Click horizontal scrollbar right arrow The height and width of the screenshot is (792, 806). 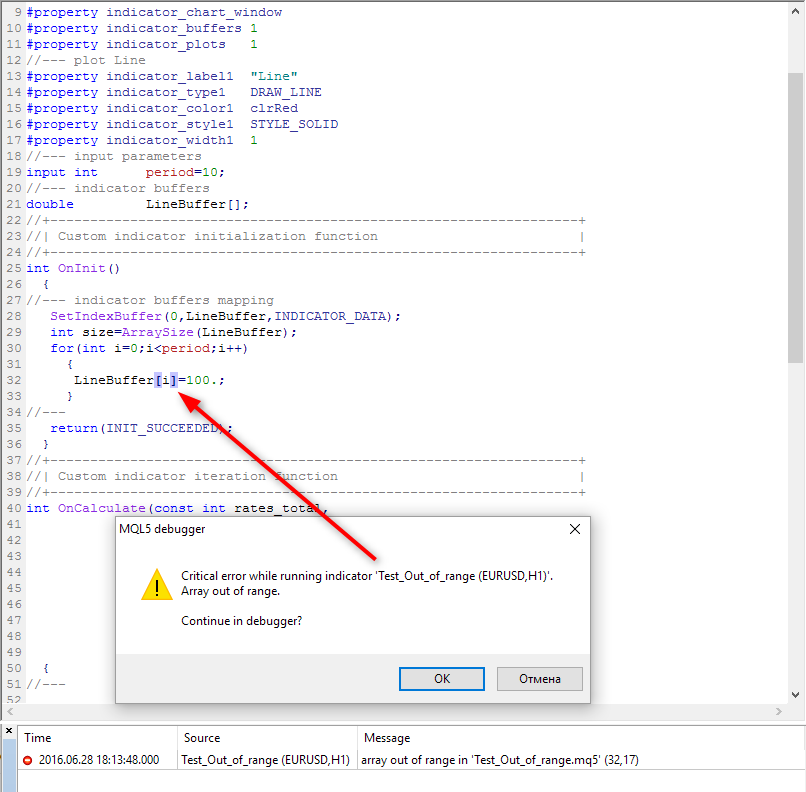[778, 711]
